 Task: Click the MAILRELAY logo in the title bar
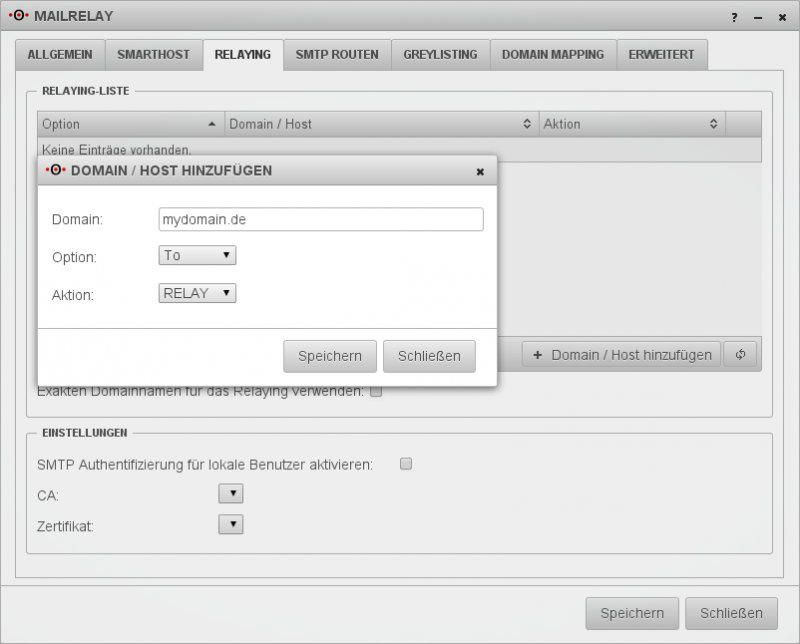pos(22,16)
